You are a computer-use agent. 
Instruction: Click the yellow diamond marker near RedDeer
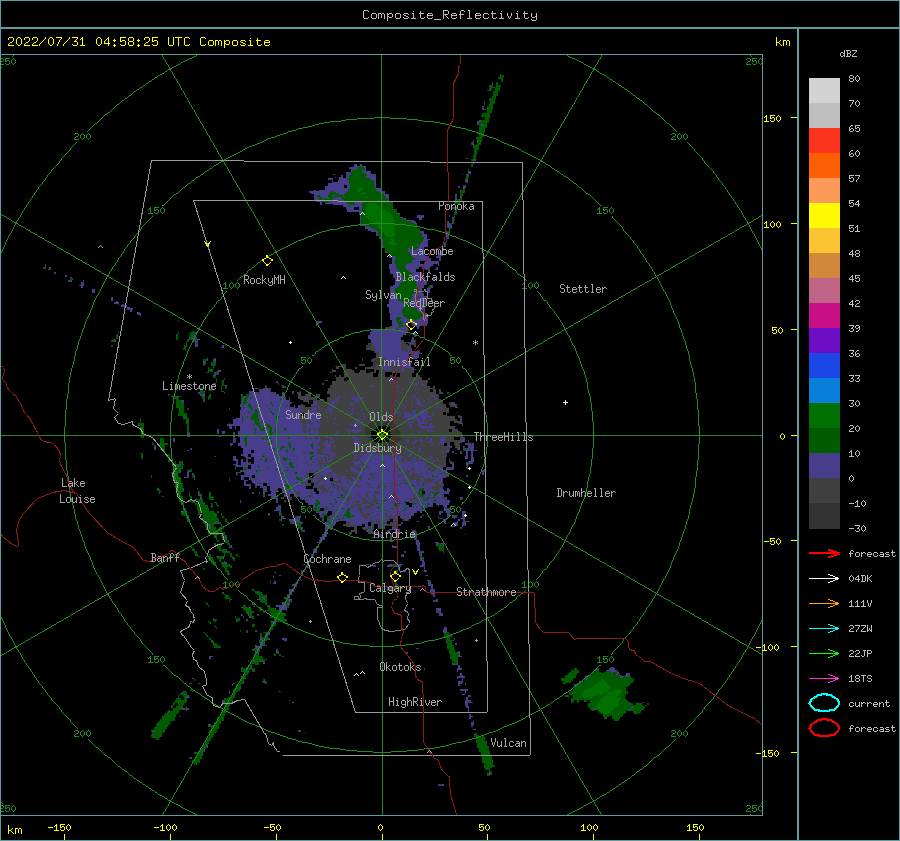tap(411, 325)
